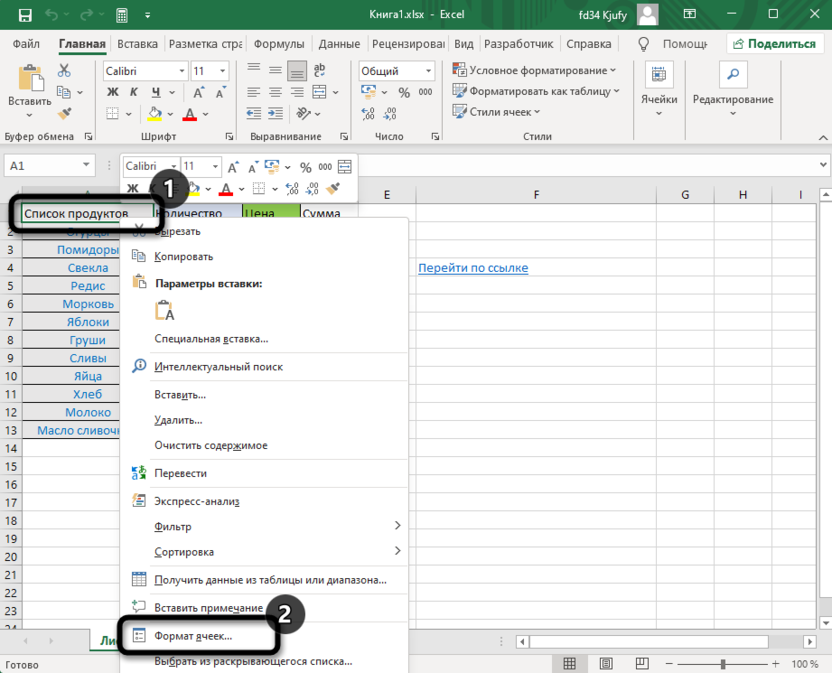The image size is (832, 673).
Task: Switch to the Вставка ribbon tab
Action: [x=137, y=44]
